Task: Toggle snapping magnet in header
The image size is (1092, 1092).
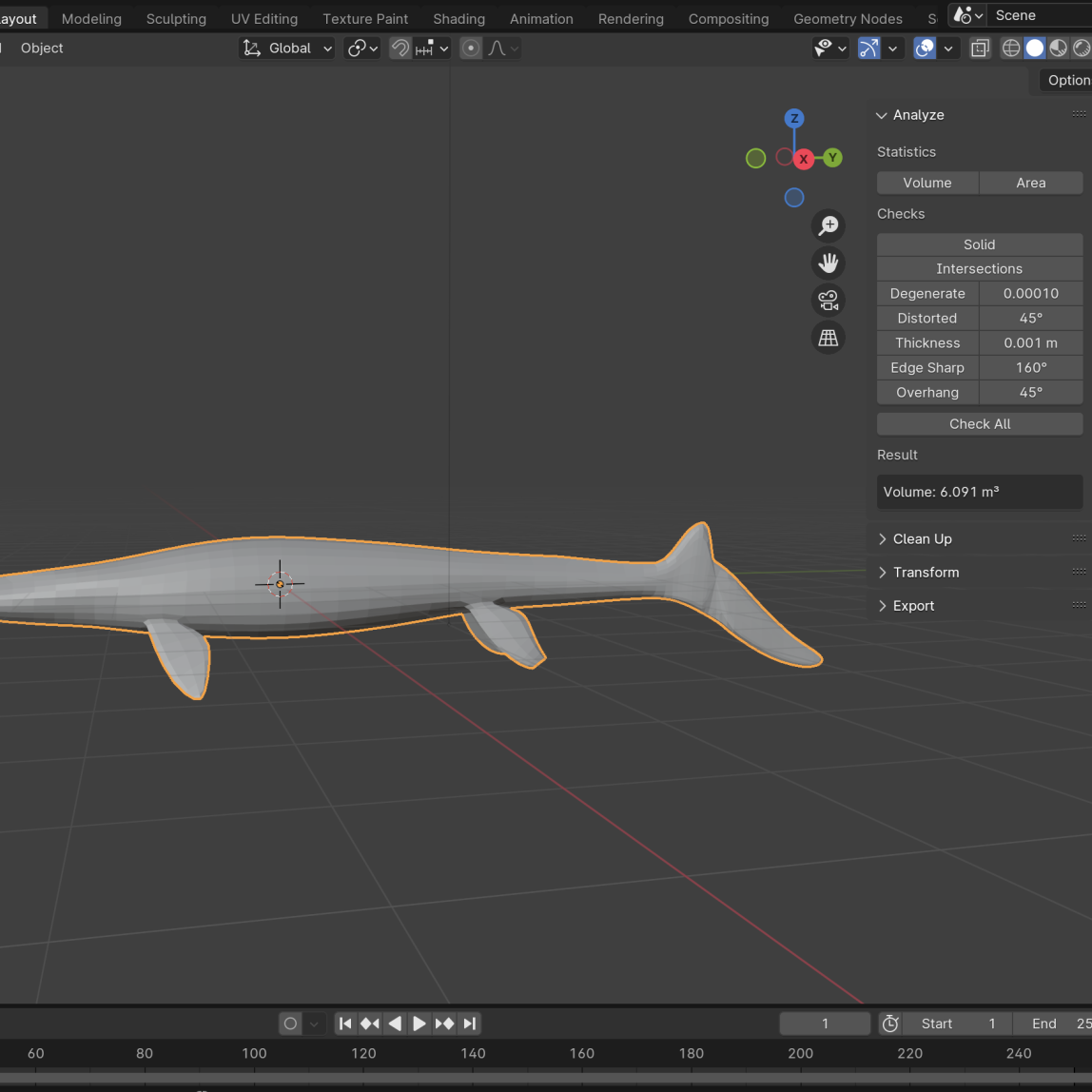Action: click(x=400, y=48)
